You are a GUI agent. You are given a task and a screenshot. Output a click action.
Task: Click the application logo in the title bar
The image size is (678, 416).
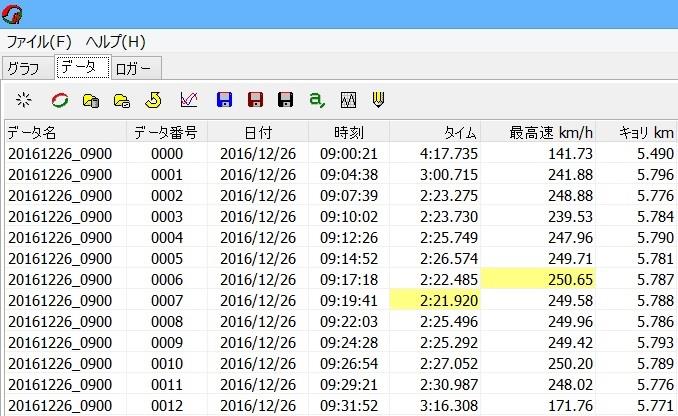[12, 14]
